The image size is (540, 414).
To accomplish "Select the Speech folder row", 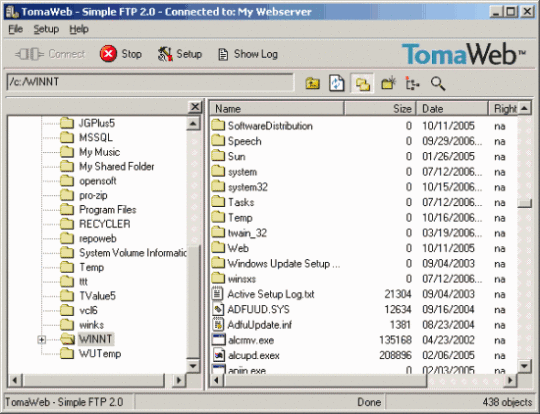I will (x=364, y=142).
